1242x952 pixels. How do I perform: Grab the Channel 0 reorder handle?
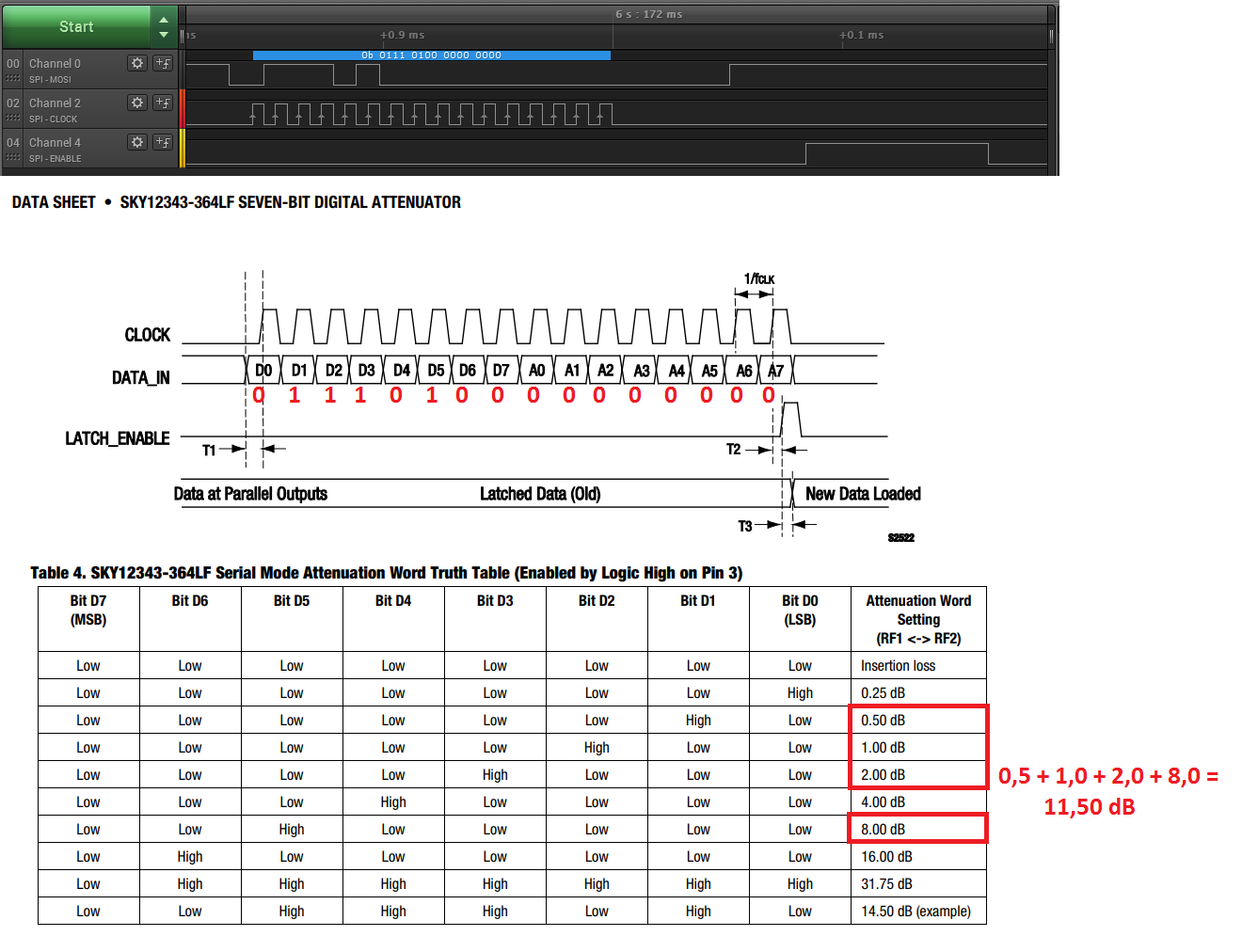(13, 79)
